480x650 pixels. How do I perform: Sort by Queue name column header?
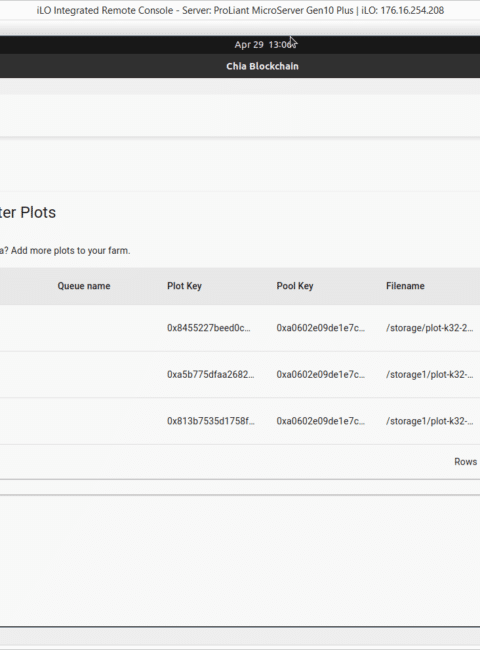[x=84, y=286]
